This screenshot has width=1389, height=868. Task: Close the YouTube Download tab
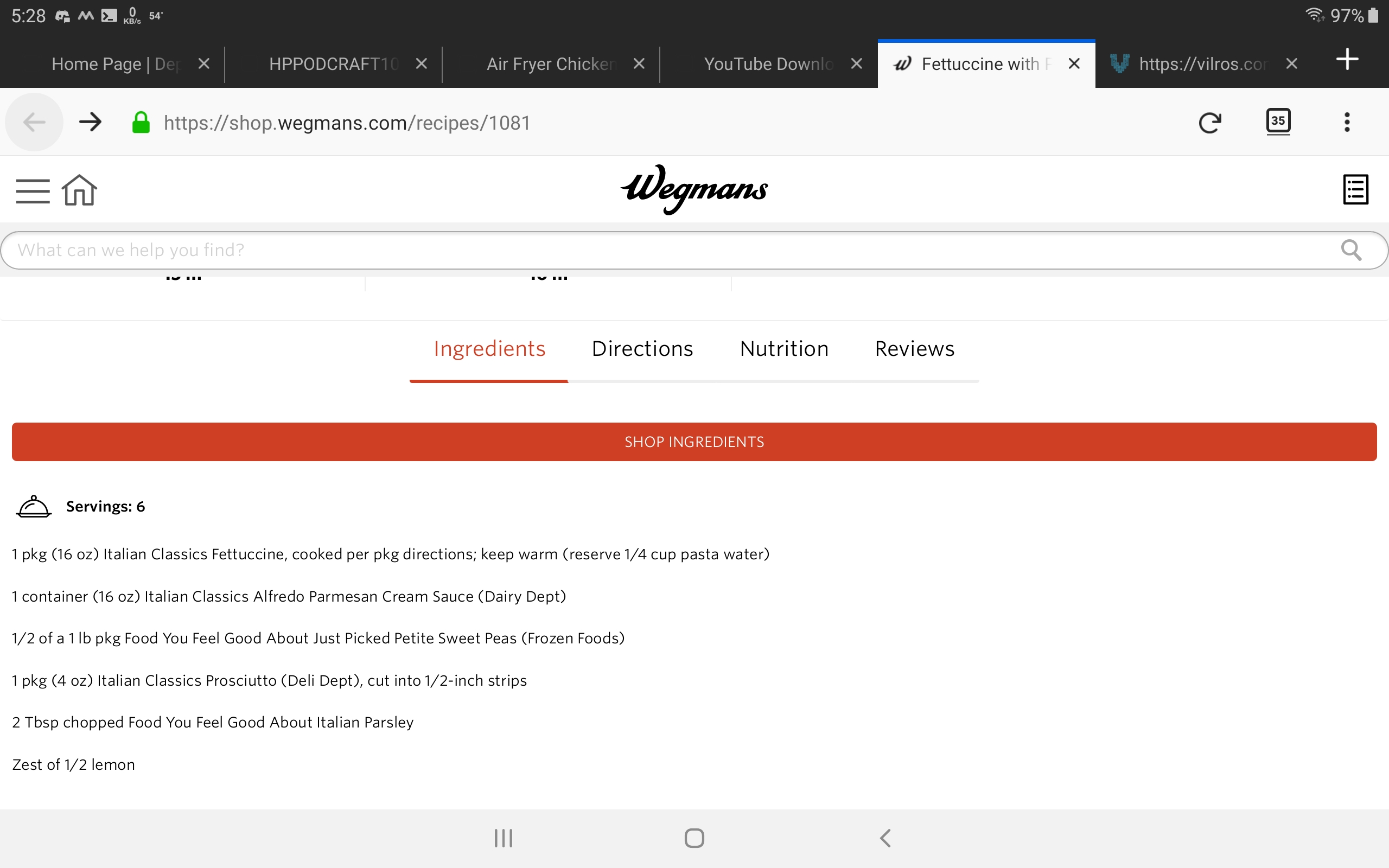point(856,63)
